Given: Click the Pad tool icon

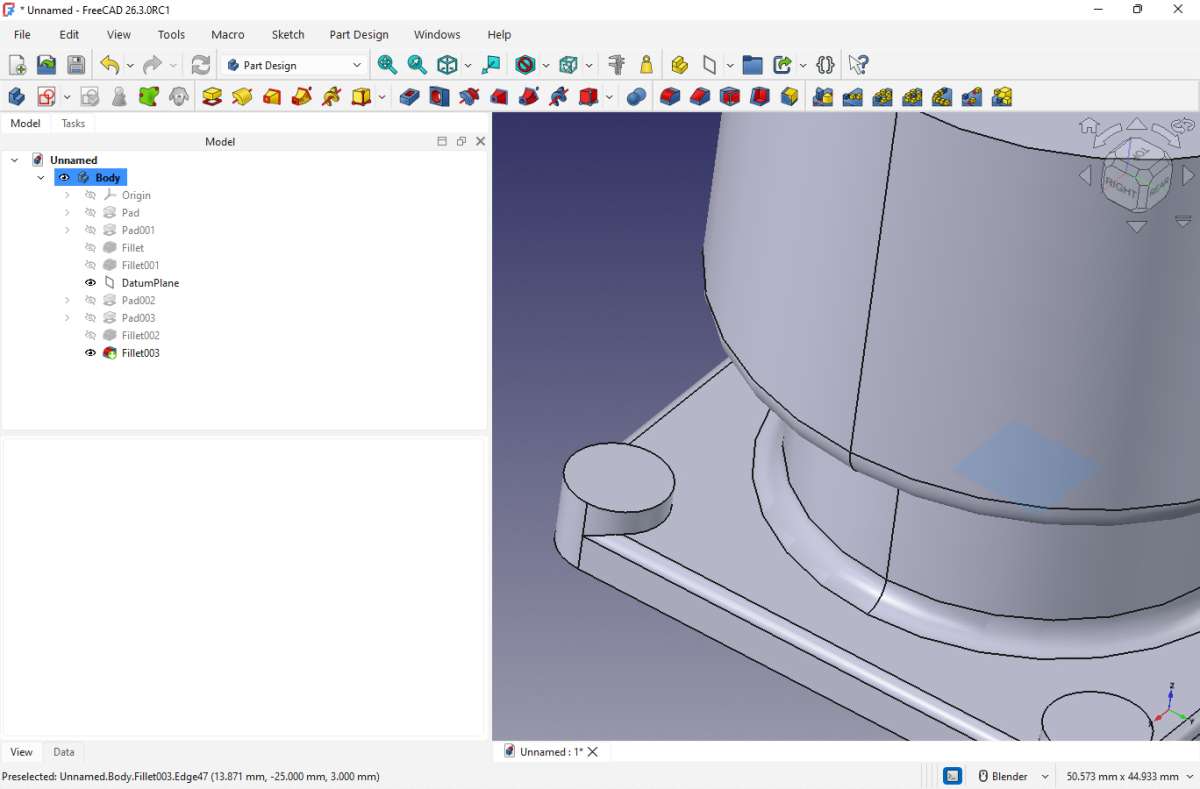Looking at the screenshot, I should (212, 96).
